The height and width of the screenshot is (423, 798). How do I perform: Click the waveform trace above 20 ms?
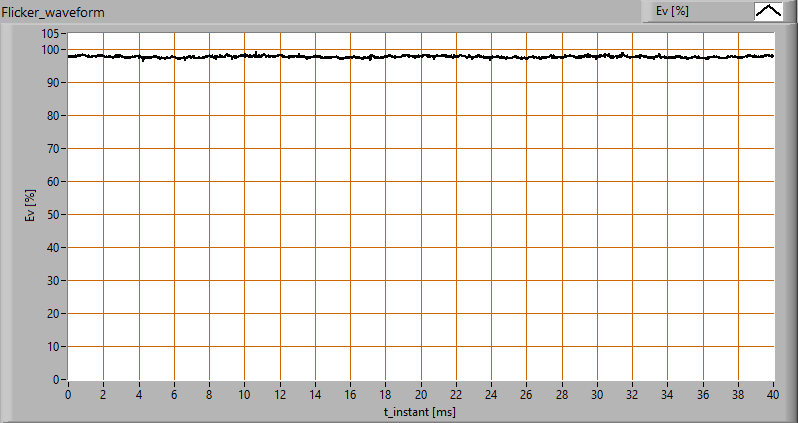pos(421,56)
